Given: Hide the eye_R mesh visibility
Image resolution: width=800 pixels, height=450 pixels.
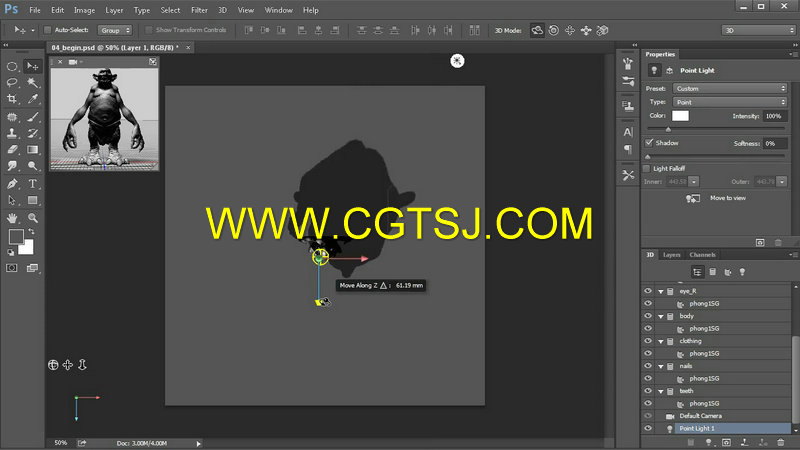Looking at the screenshot, I should (x=648, y=291).
